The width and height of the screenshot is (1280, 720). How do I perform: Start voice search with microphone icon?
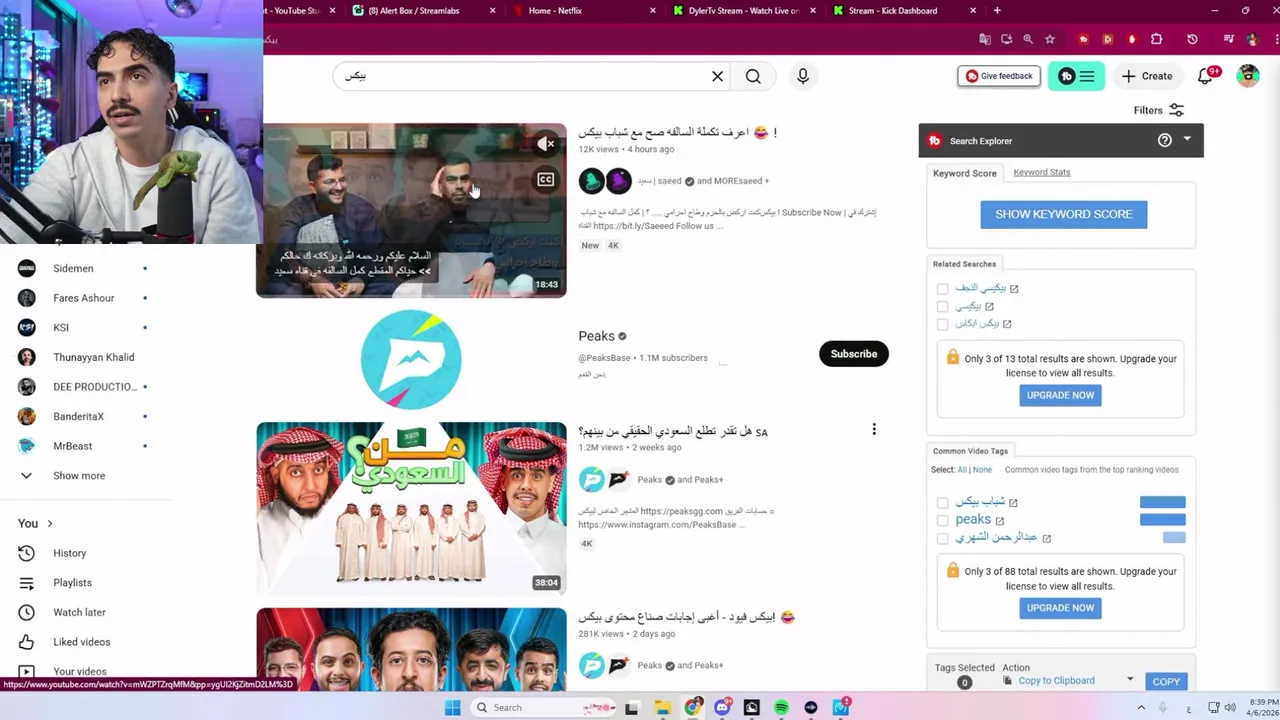(x=802, y=76)
